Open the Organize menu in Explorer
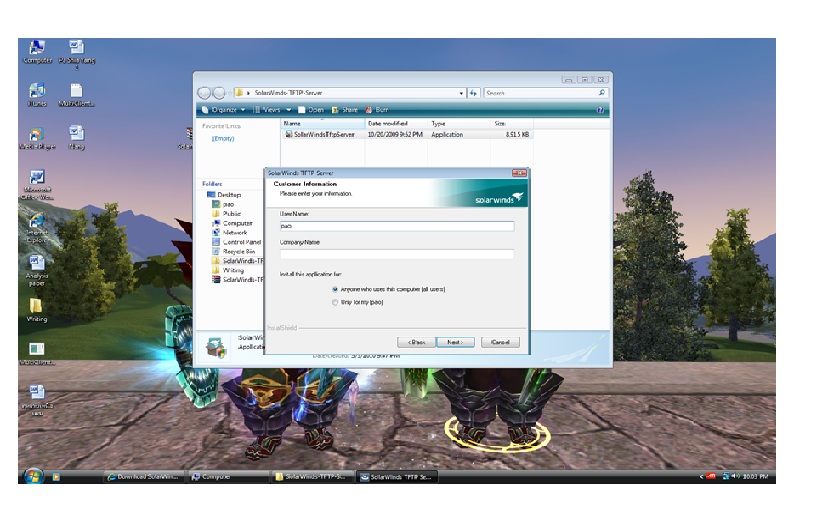 coord(224,110)
